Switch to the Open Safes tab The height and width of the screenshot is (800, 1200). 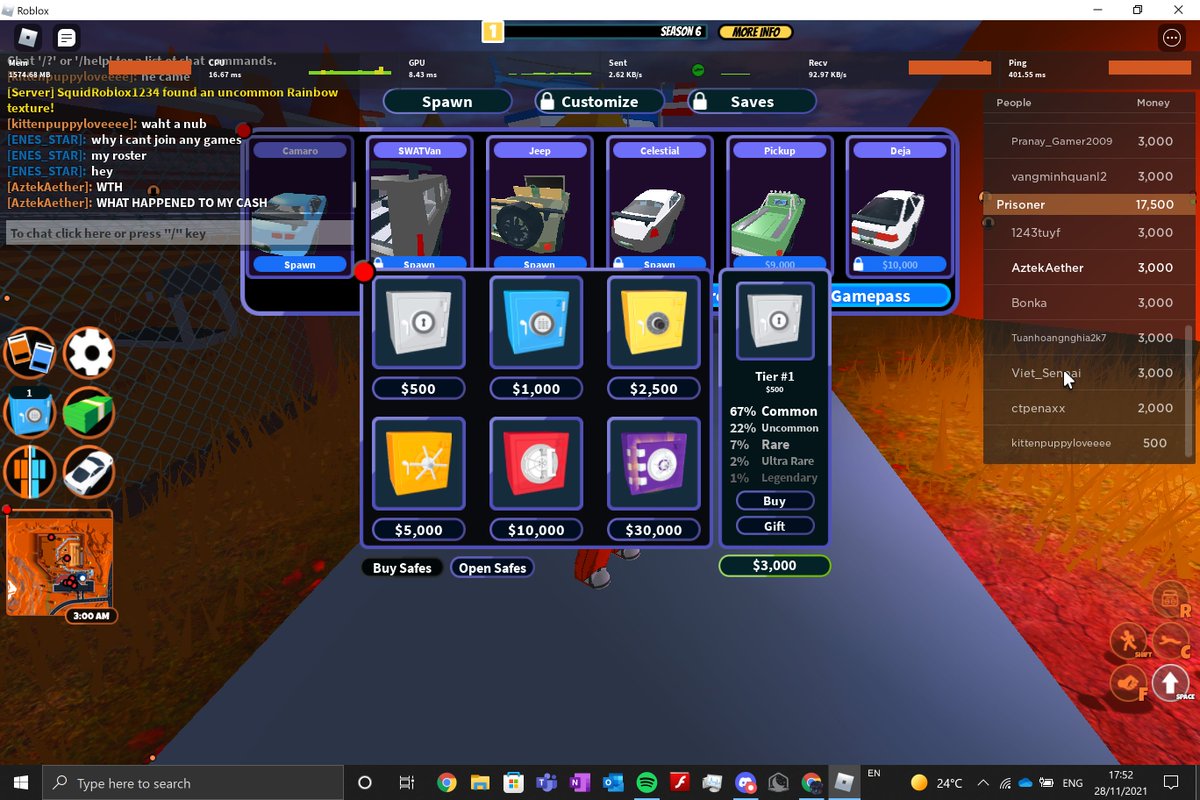click(492, 568)
